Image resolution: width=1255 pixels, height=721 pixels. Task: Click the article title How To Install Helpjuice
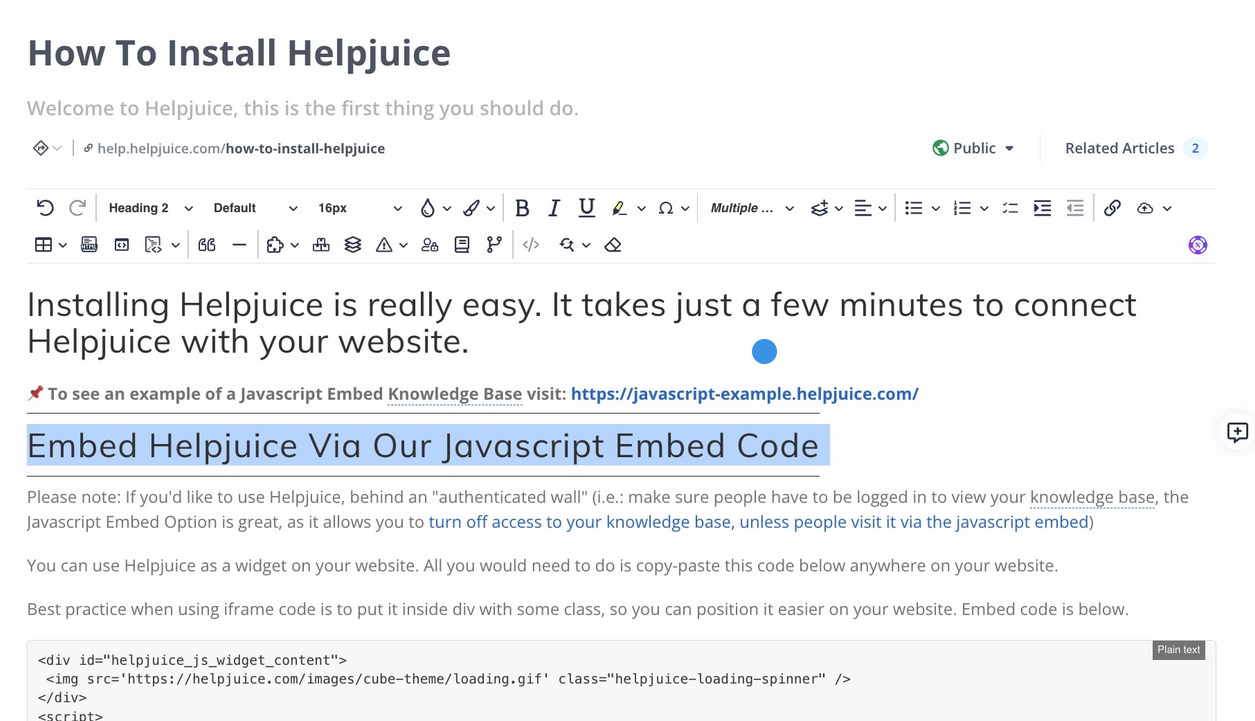click(239, 53)
